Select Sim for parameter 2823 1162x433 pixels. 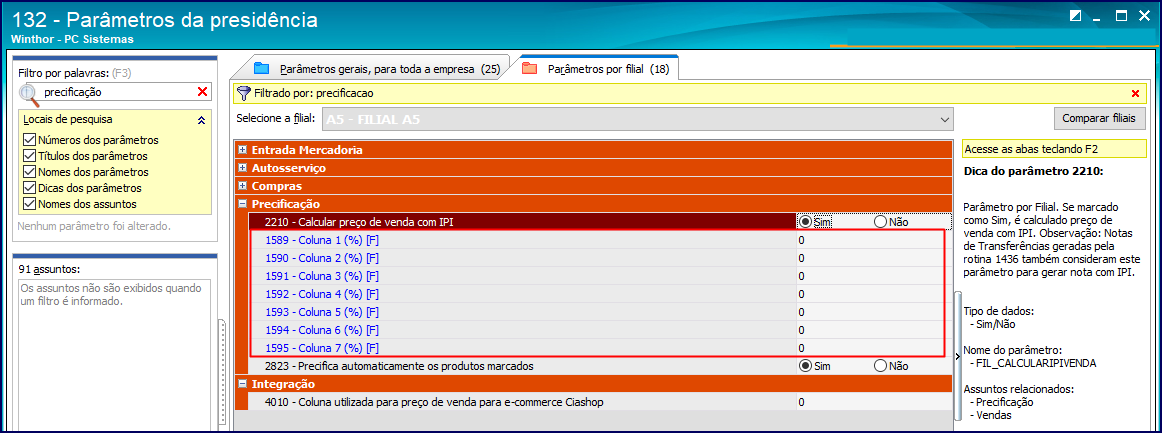coord(806,366)
